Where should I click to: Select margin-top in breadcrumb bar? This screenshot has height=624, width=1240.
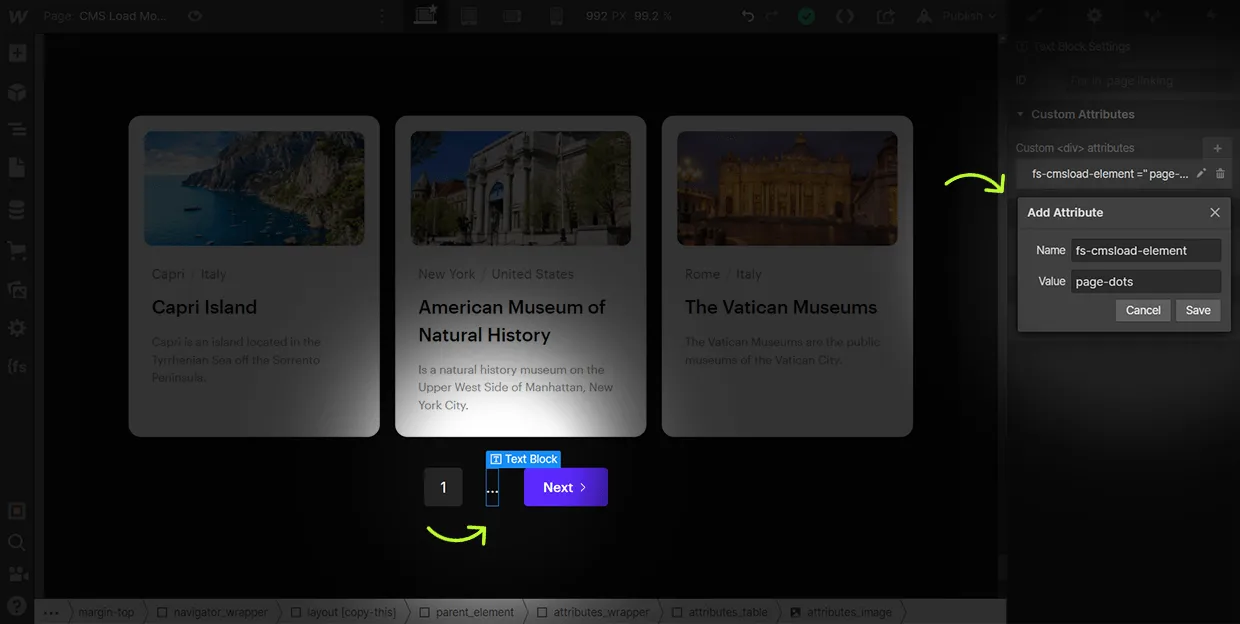click(105, 612)
